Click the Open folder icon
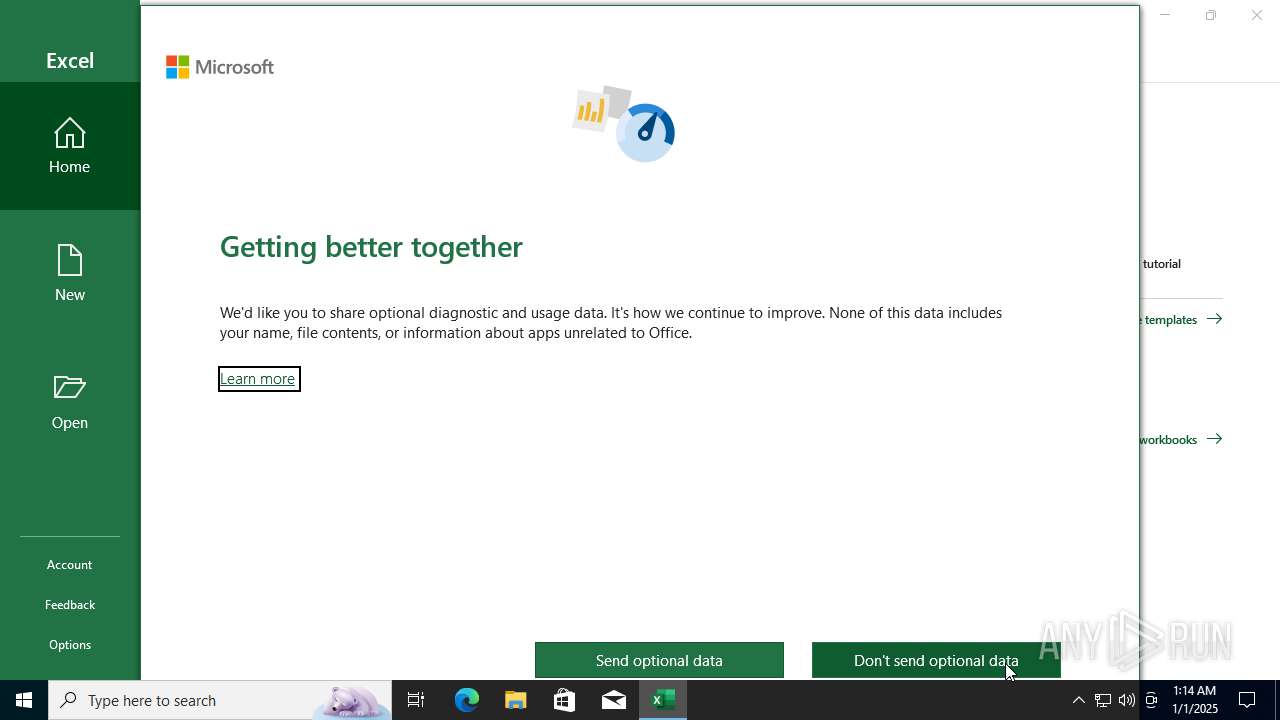The image size is (1280, 720). pyautogui.click(x=70, y=387)
